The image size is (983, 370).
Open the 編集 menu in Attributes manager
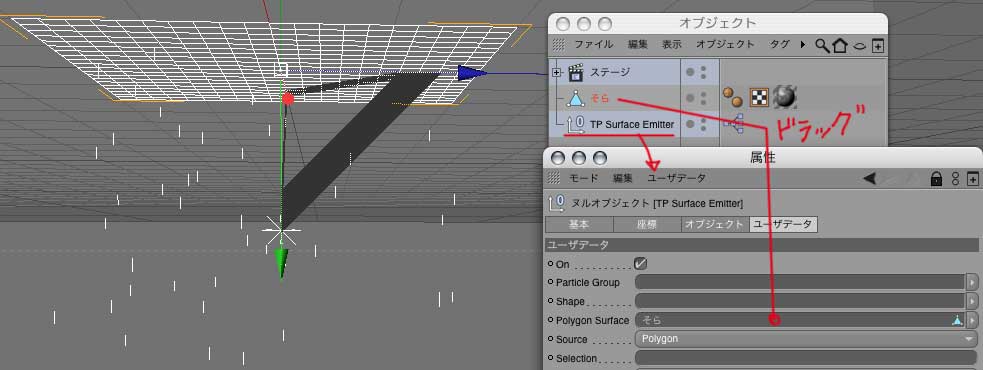(x=623, y=179)
